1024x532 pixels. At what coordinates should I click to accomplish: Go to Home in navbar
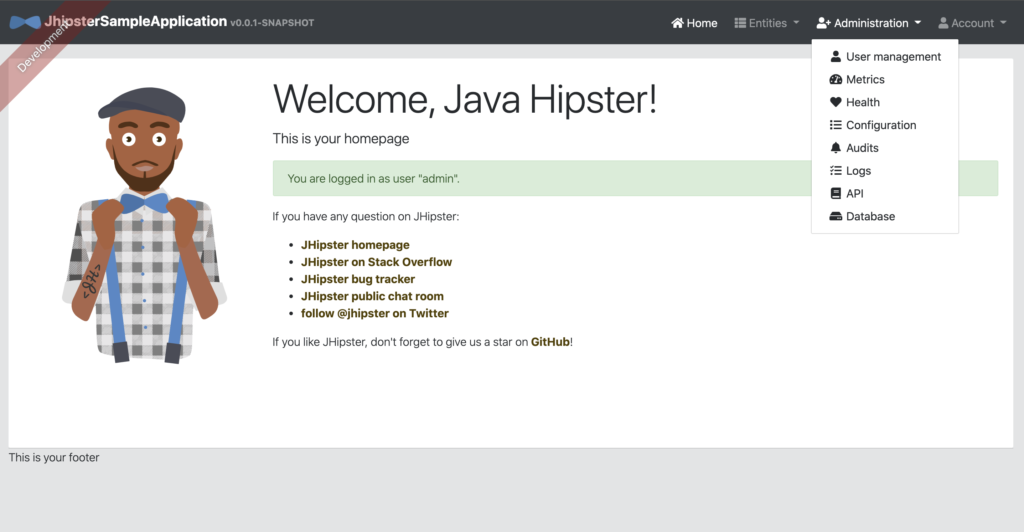click(x=694, y=23)
